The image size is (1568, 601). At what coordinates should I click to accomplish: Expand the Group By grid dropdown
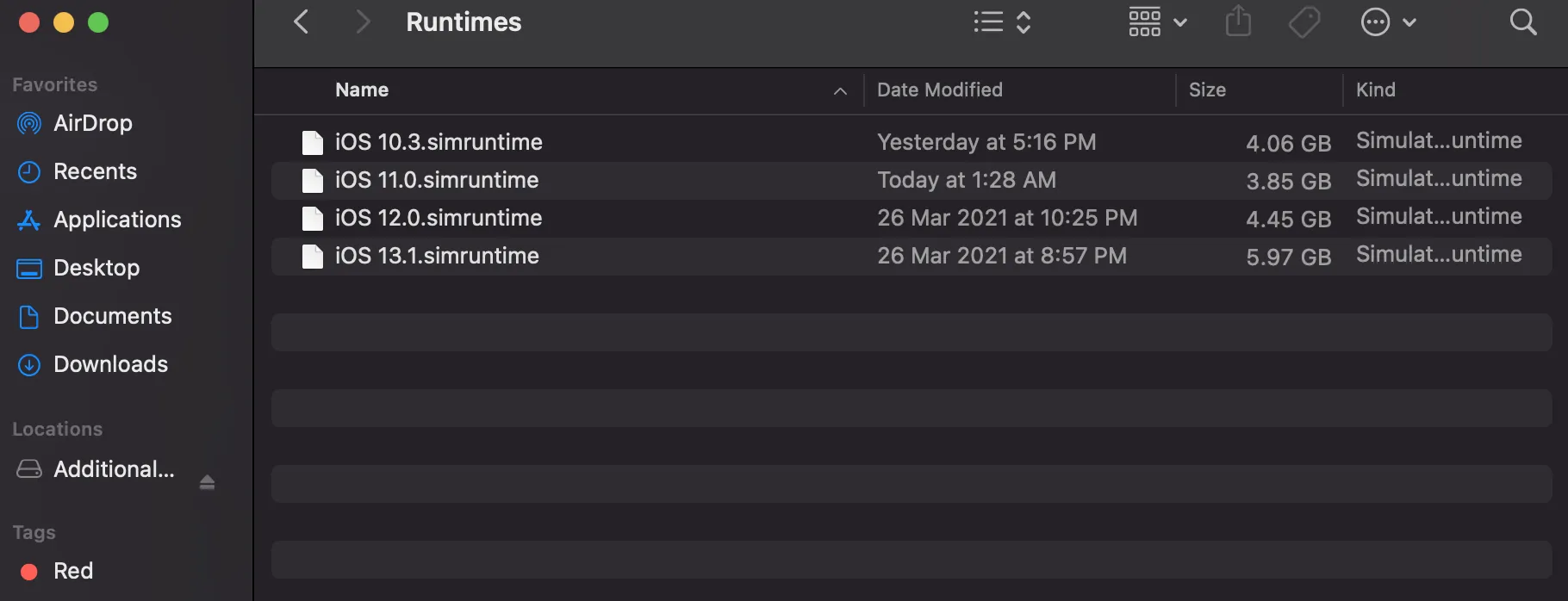click(x=1157, y=22)
